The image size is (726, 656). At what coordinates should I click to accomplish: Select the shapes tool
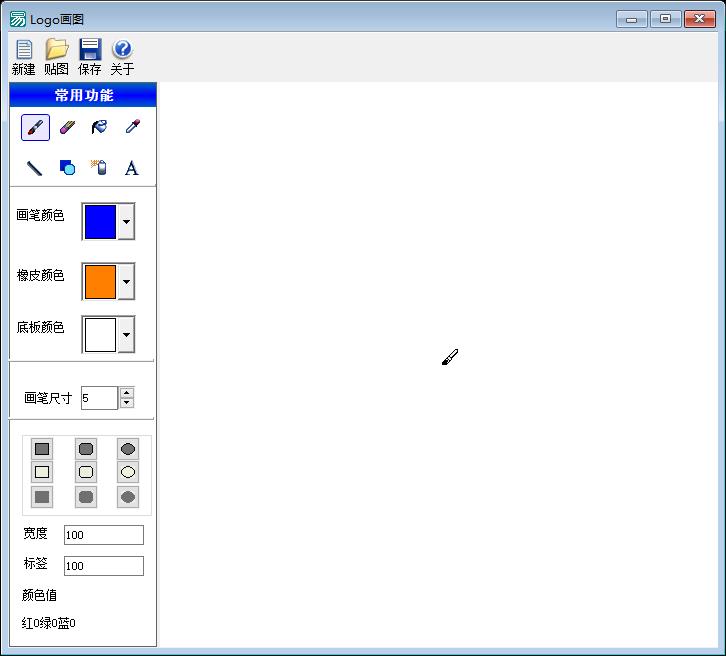(x=68, y=168)
